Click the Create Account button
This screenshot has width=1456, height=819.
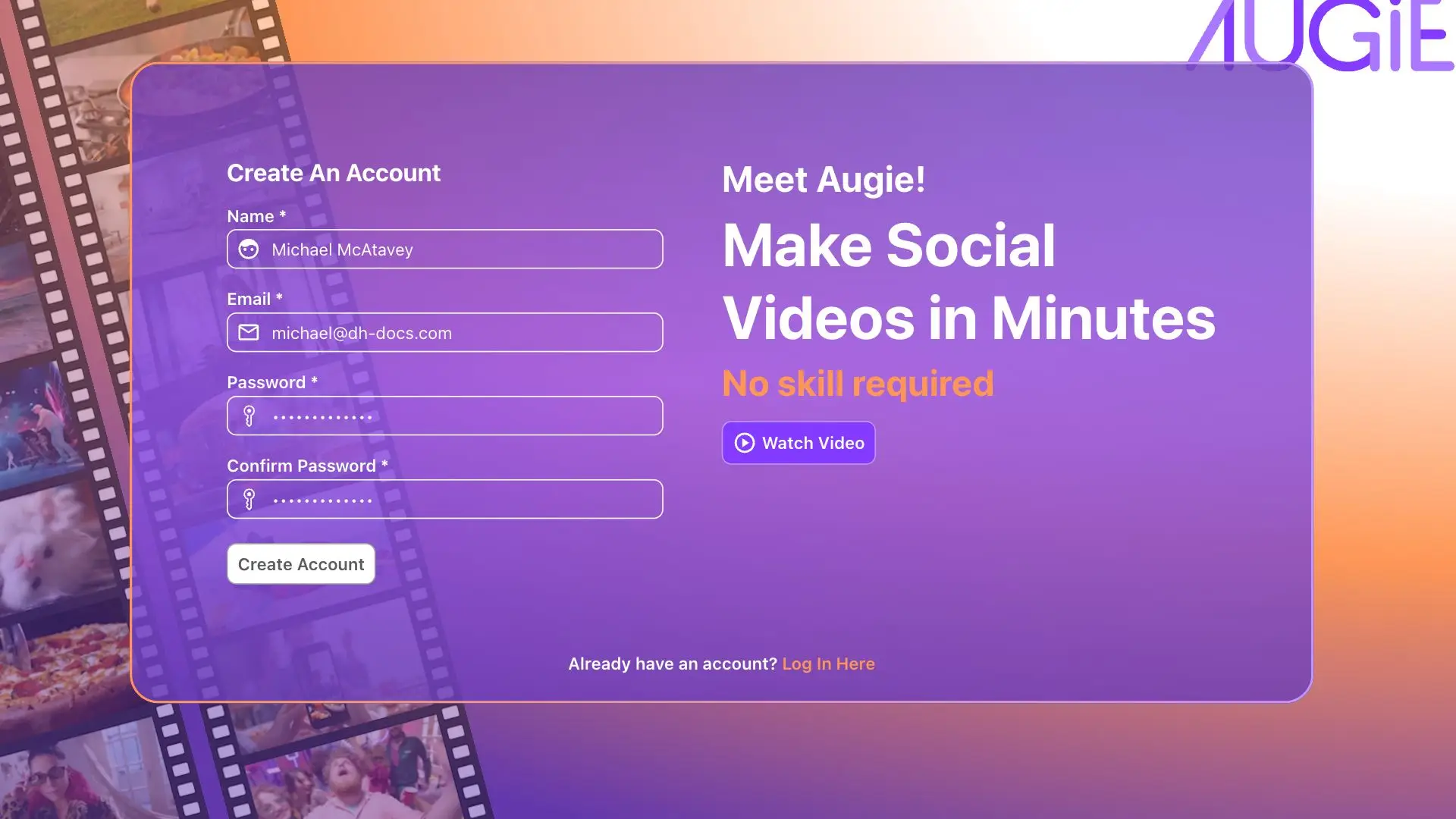click(x=301, y=564)
